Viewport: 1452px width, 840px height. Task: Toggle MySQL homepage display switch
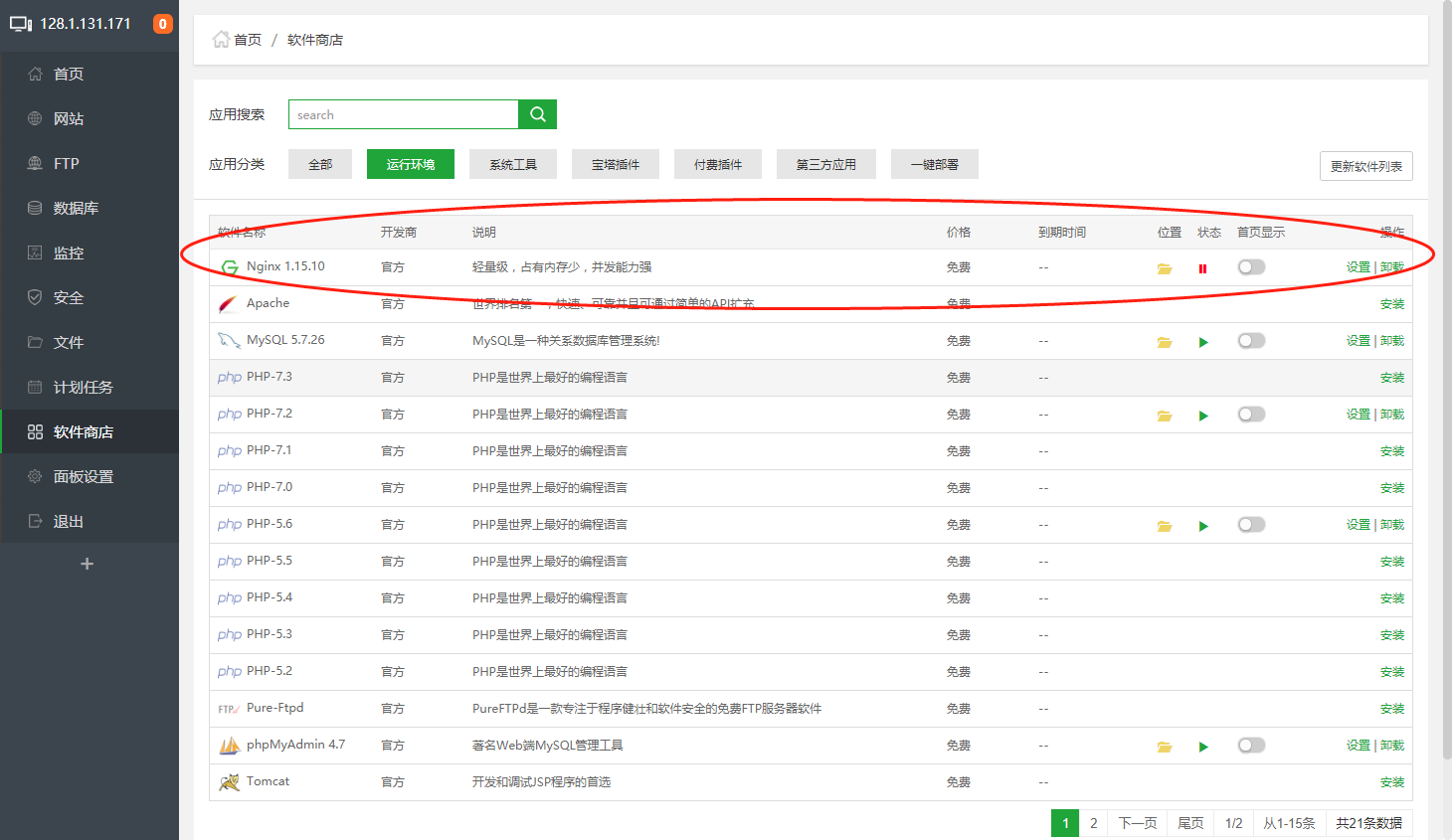tap(1251, 340)
